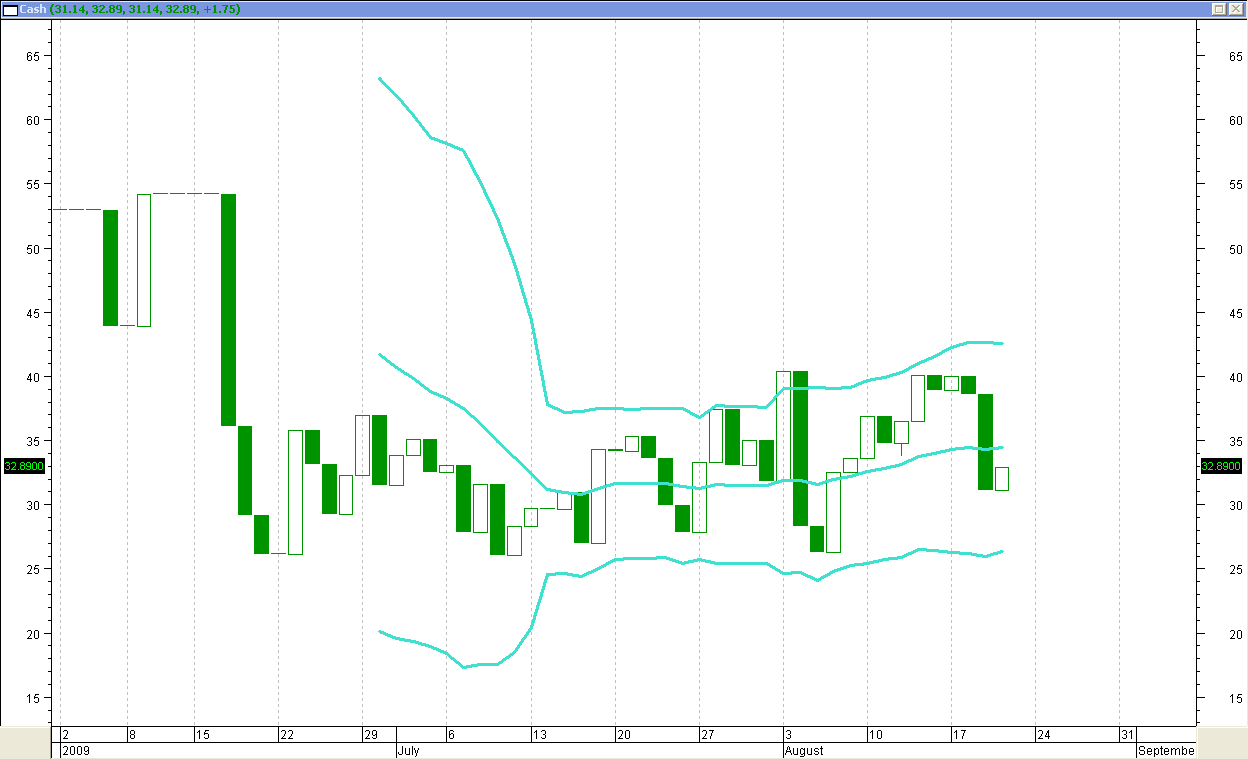Viewport: 1248px width, 759px height.
Task: Click the Cash title with price values
Action: click(129, 8)
